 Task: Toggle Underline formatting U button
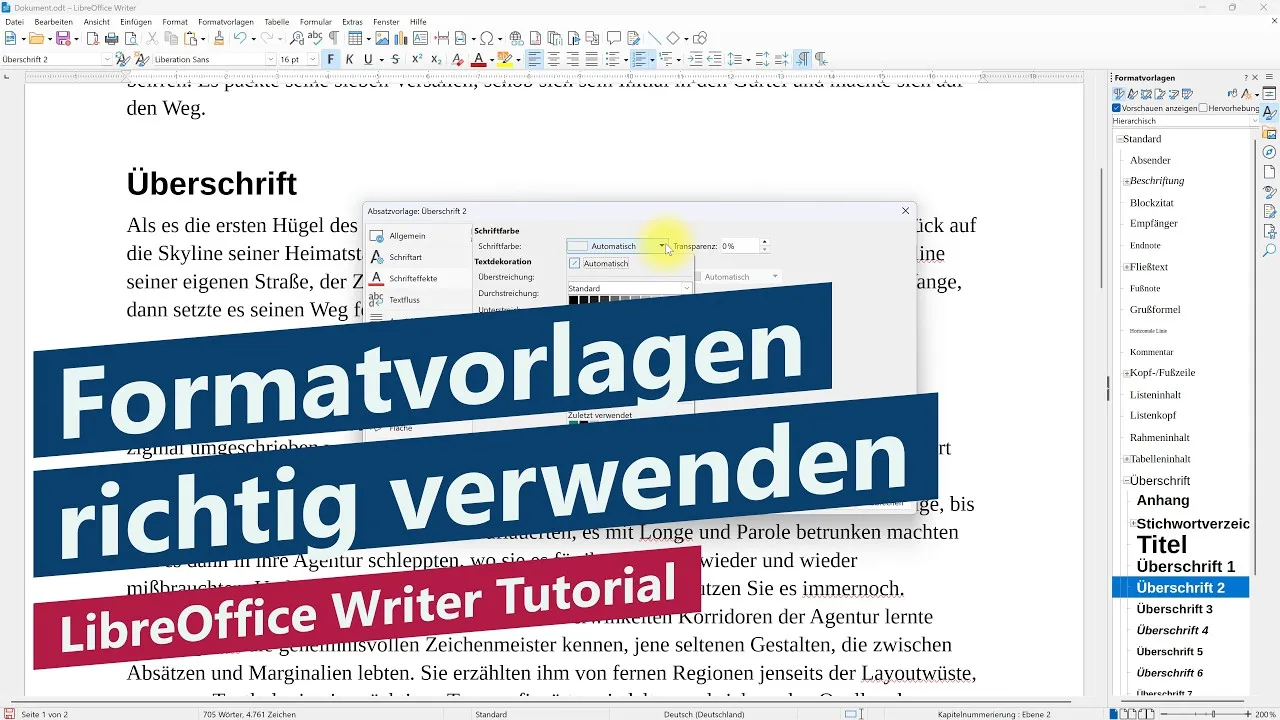coord(368,59)
